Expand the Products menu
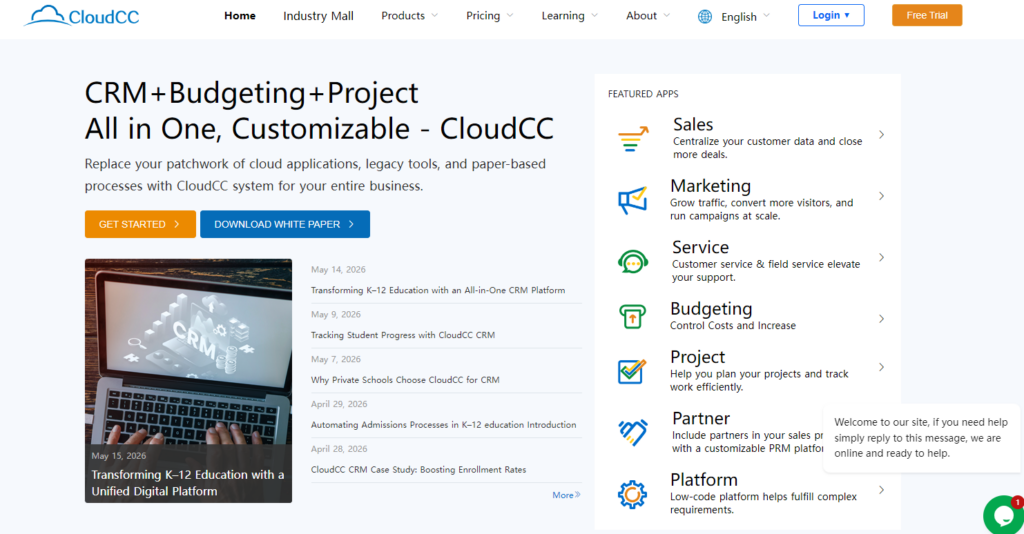The width and height of the screenshot is (1024, 534). (409, 16)
